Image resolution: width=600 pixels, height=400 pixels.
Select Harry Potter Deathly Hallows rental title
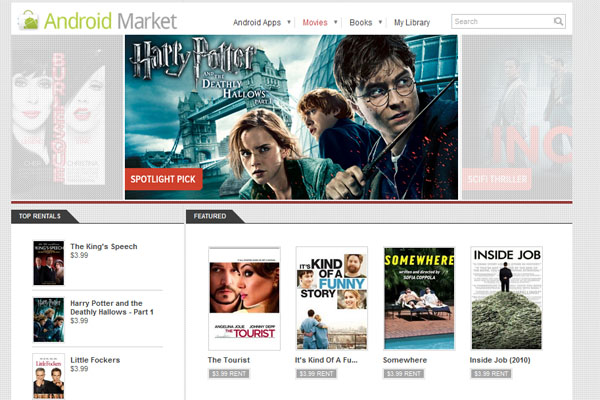(x=106, y=308)
